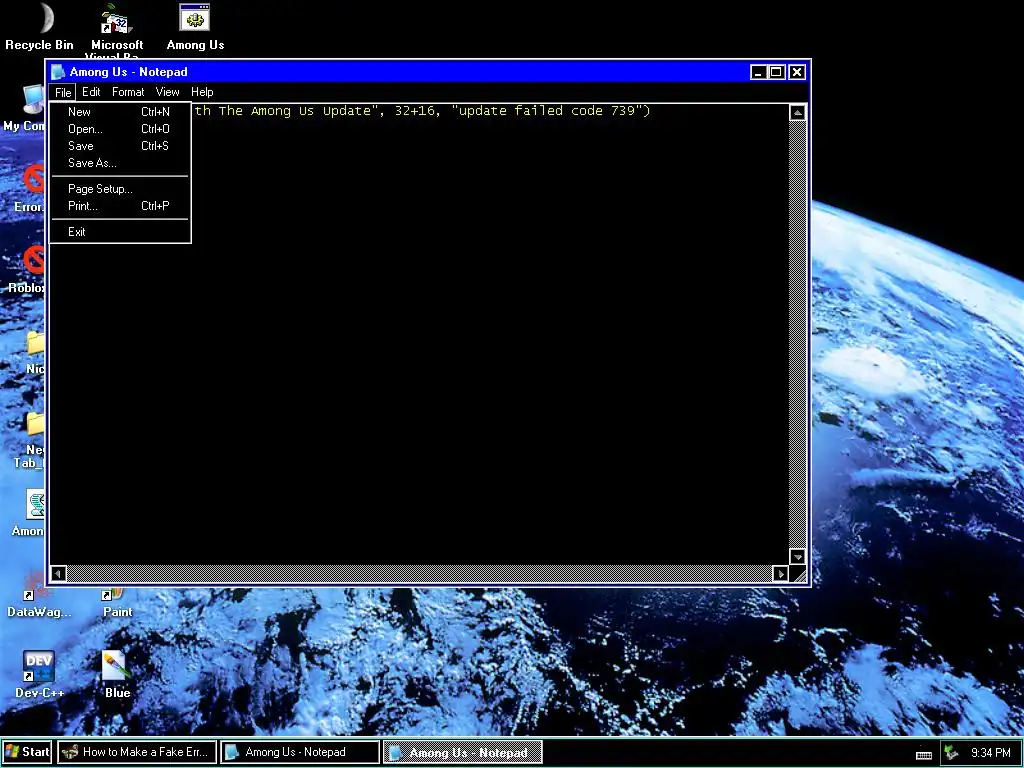Click the text "update failed code 739"

547,110
